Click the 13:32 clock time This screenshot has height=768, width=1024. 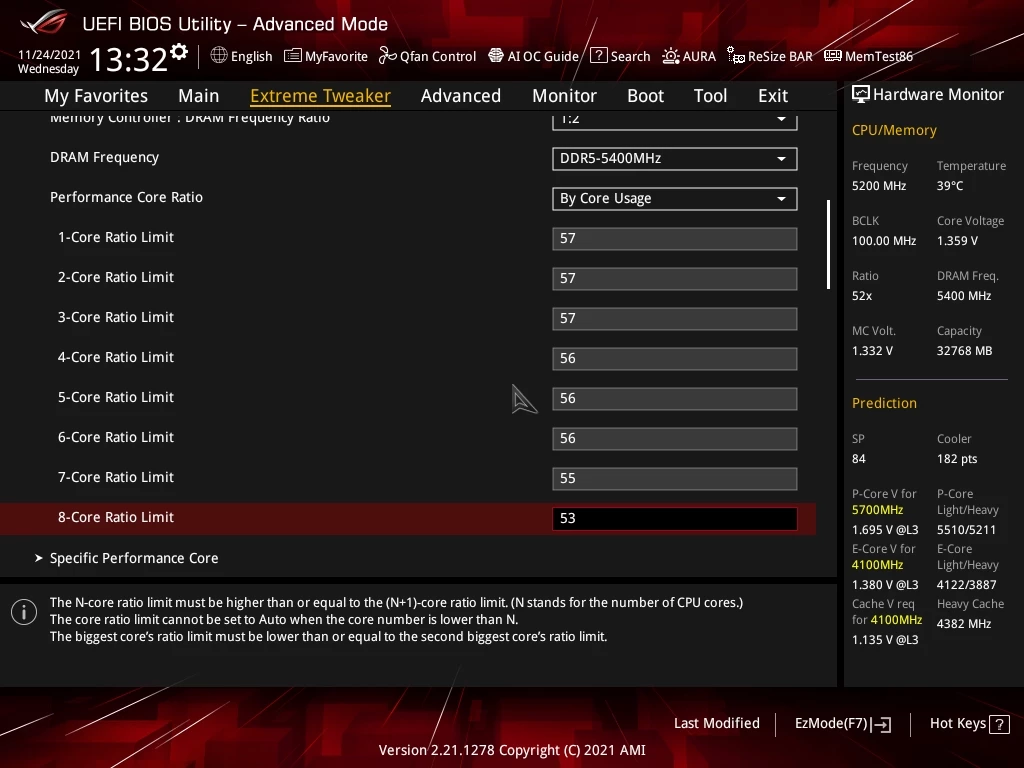click(x=129, y=59)
